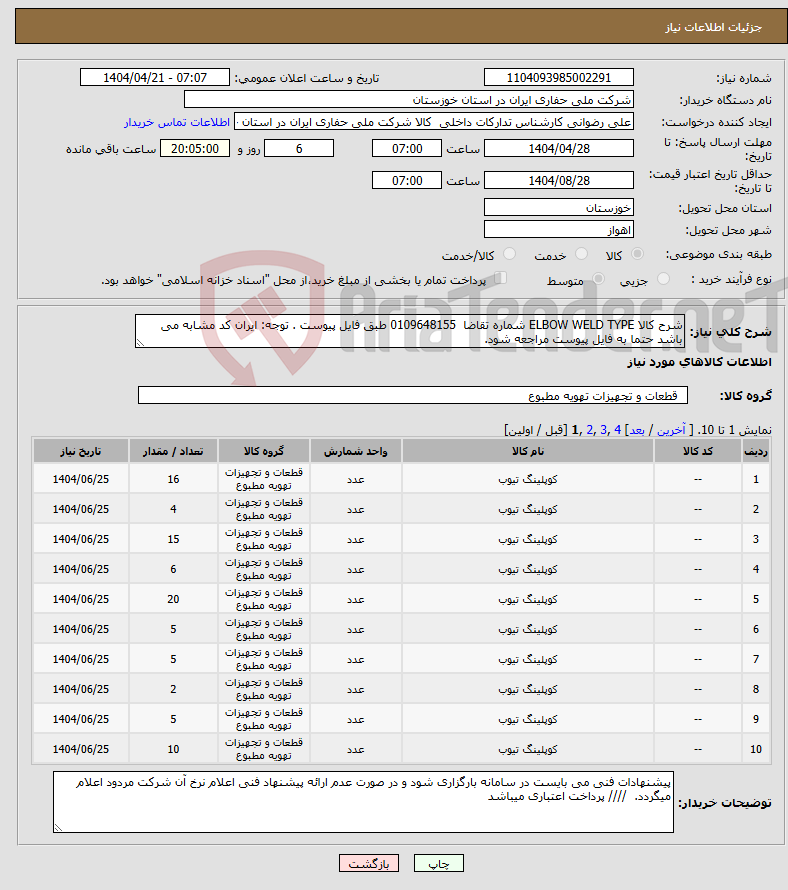Screen dimensions: 788x890
Task: Click کوپلینگ تیوب name in row 2
Action: [x=528, y=509]
